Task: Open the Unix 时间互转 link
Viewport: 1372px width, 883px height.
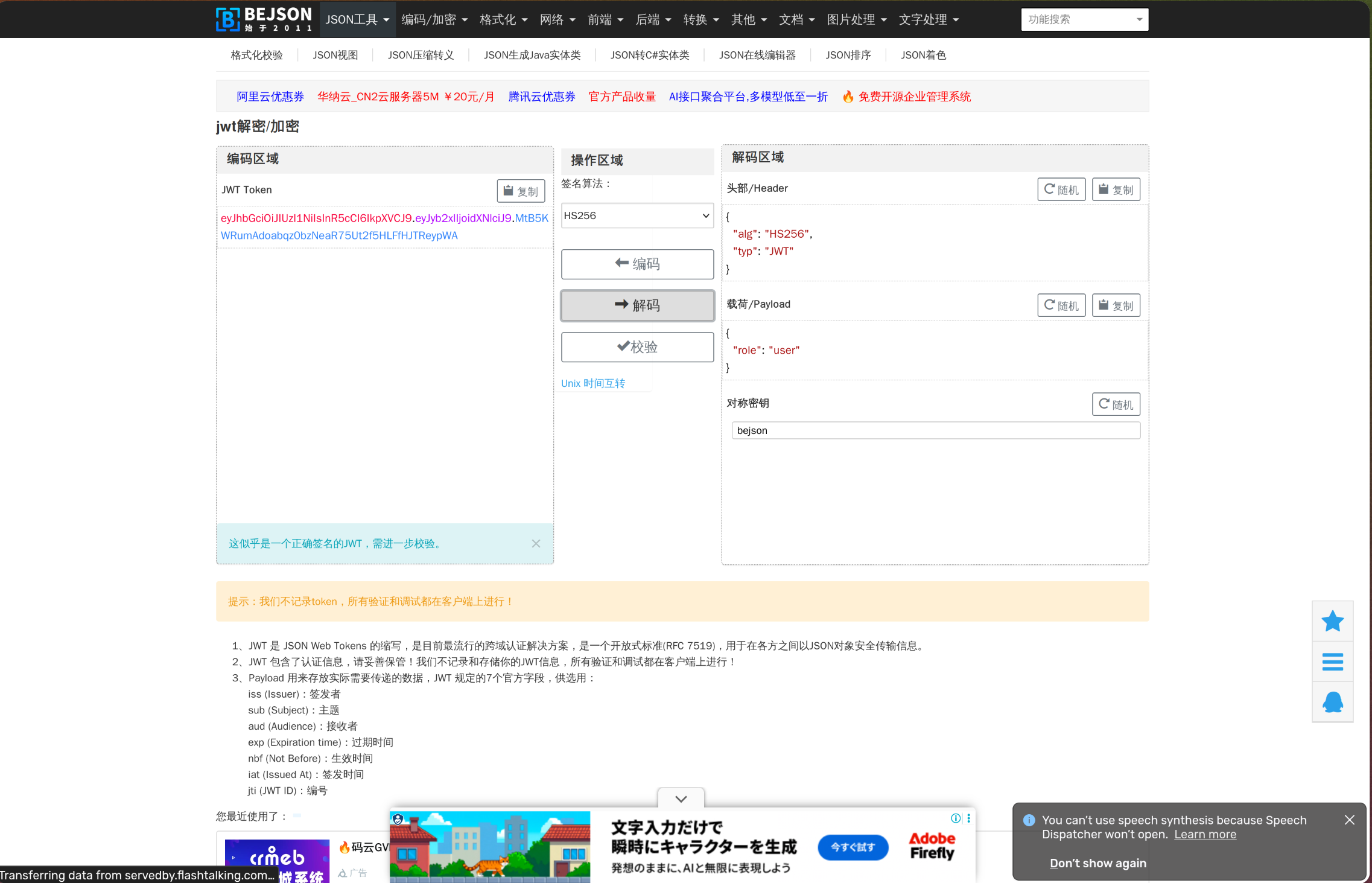Action: tap(593, 383)
